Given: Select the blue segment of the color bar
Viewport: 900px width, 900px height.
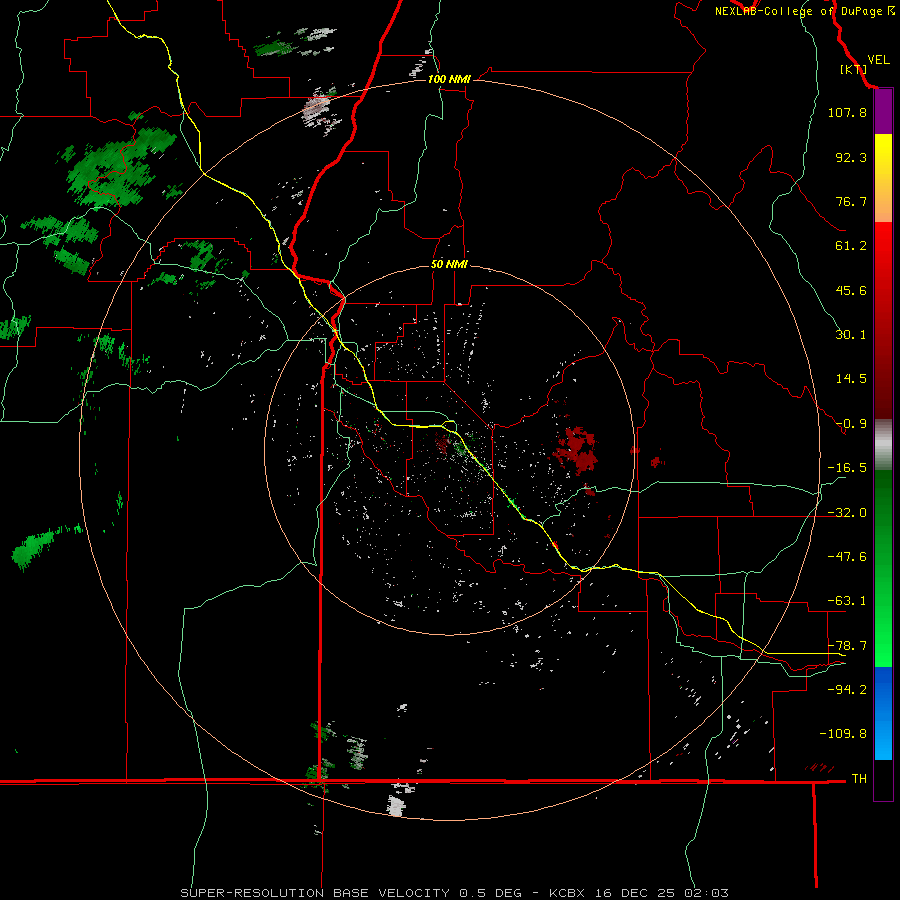Looking at the screenshot, I should pos(883,713).
